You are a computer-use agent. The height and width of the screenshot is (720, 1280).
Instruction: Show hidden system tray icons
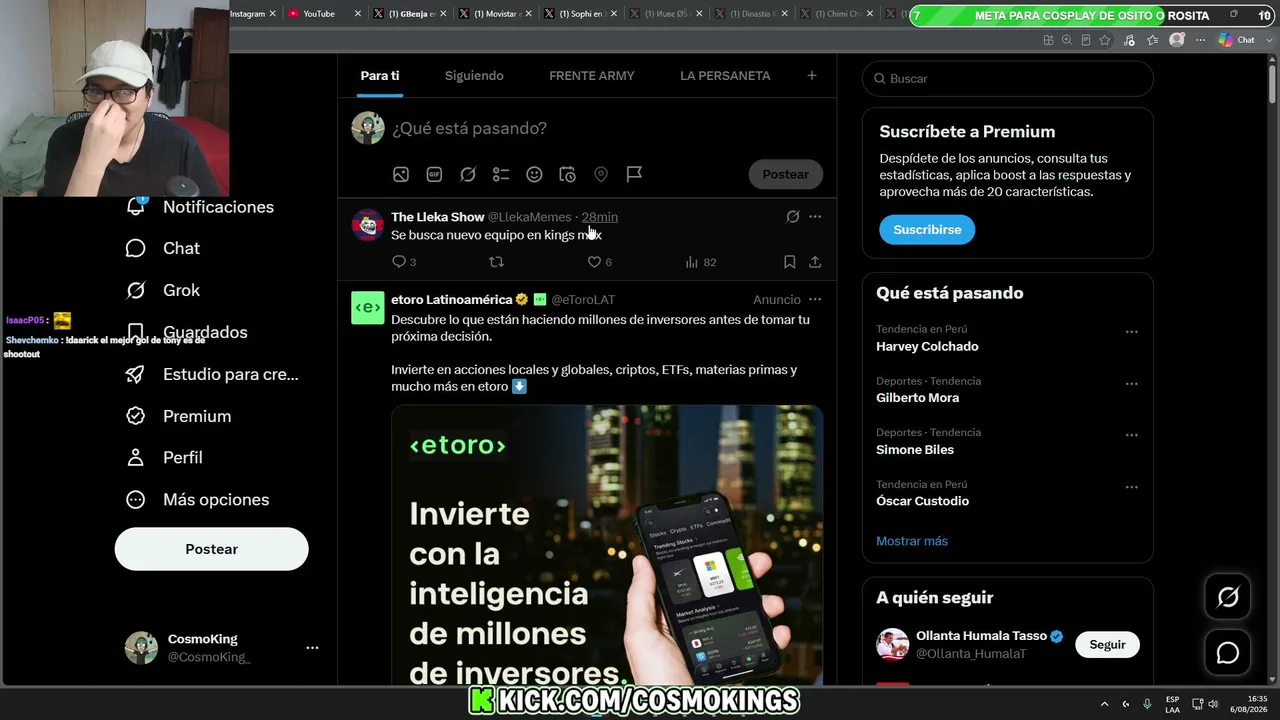click(1104, 704)
